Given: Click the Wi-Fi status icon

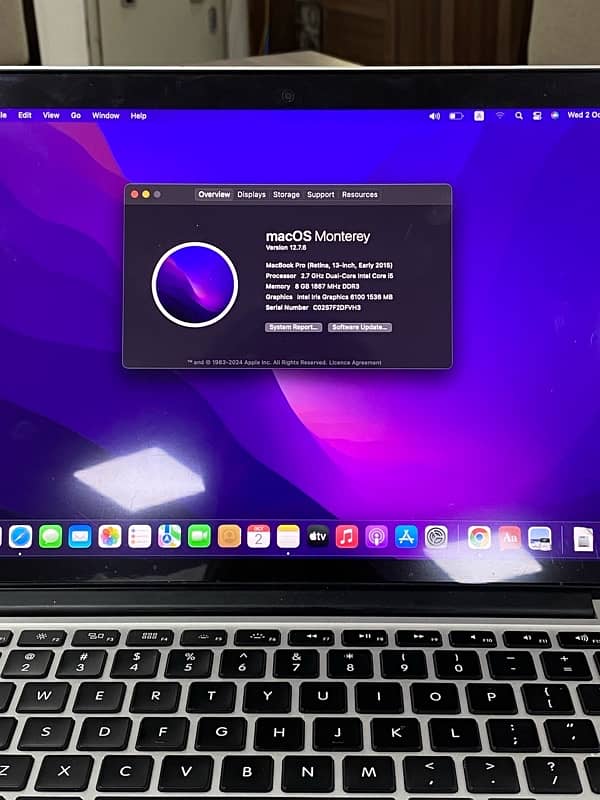Looking at the screenshot, I should pos(499,116).
